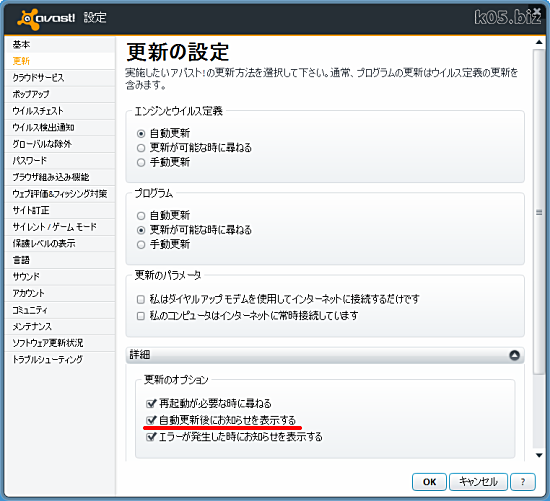Screen dimensions: 550x501
Task: Click the scrollbar up arrow
Action: tap(539, 42)
